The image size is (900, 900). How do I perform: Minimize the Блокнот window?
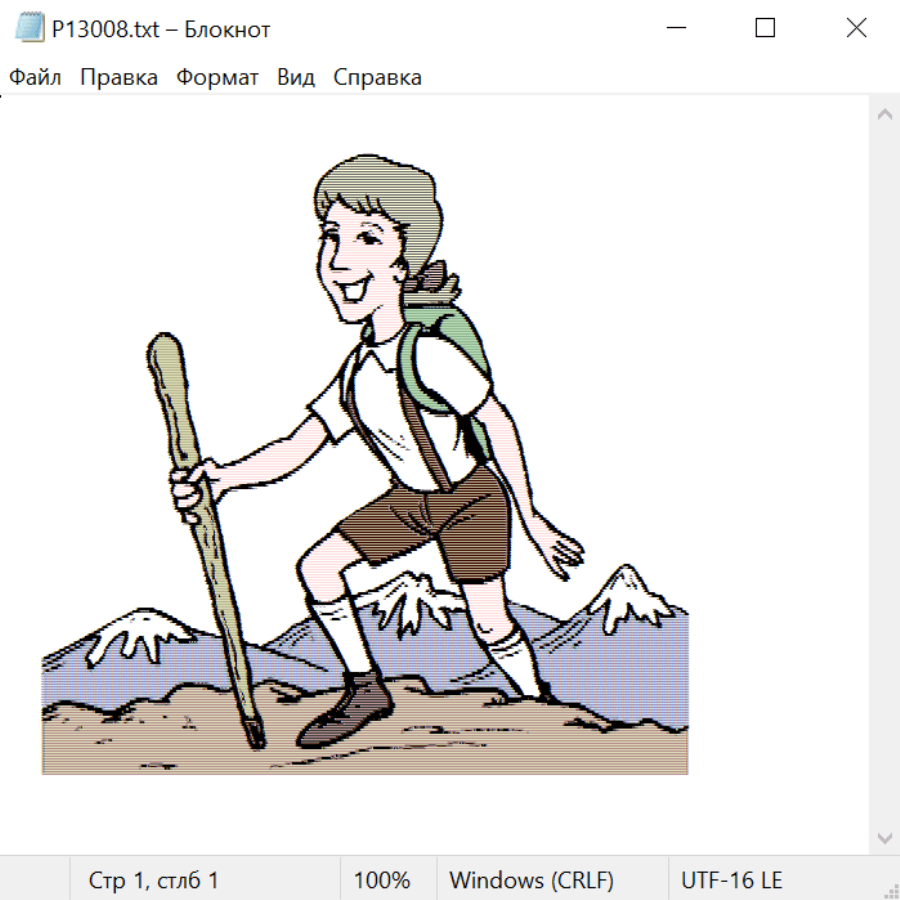tap(674, 29)
